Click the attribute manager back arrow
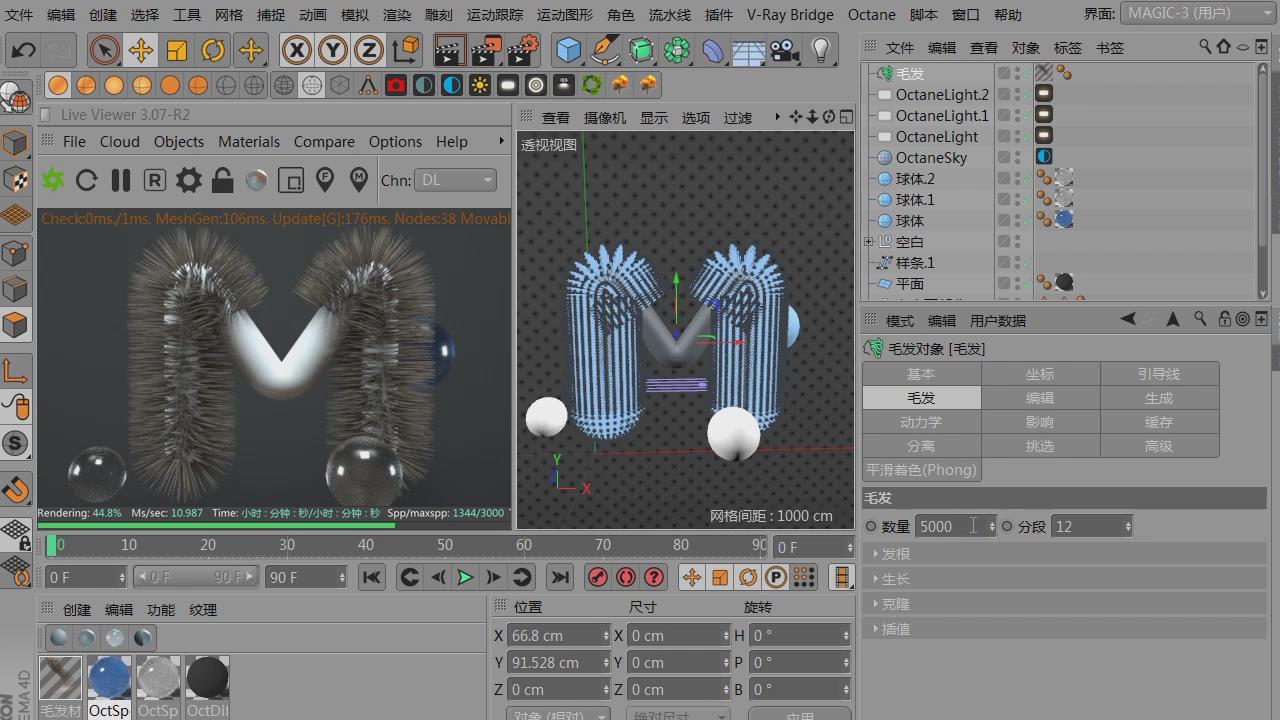1280x720 pixels. click(x=1128, y=320)
